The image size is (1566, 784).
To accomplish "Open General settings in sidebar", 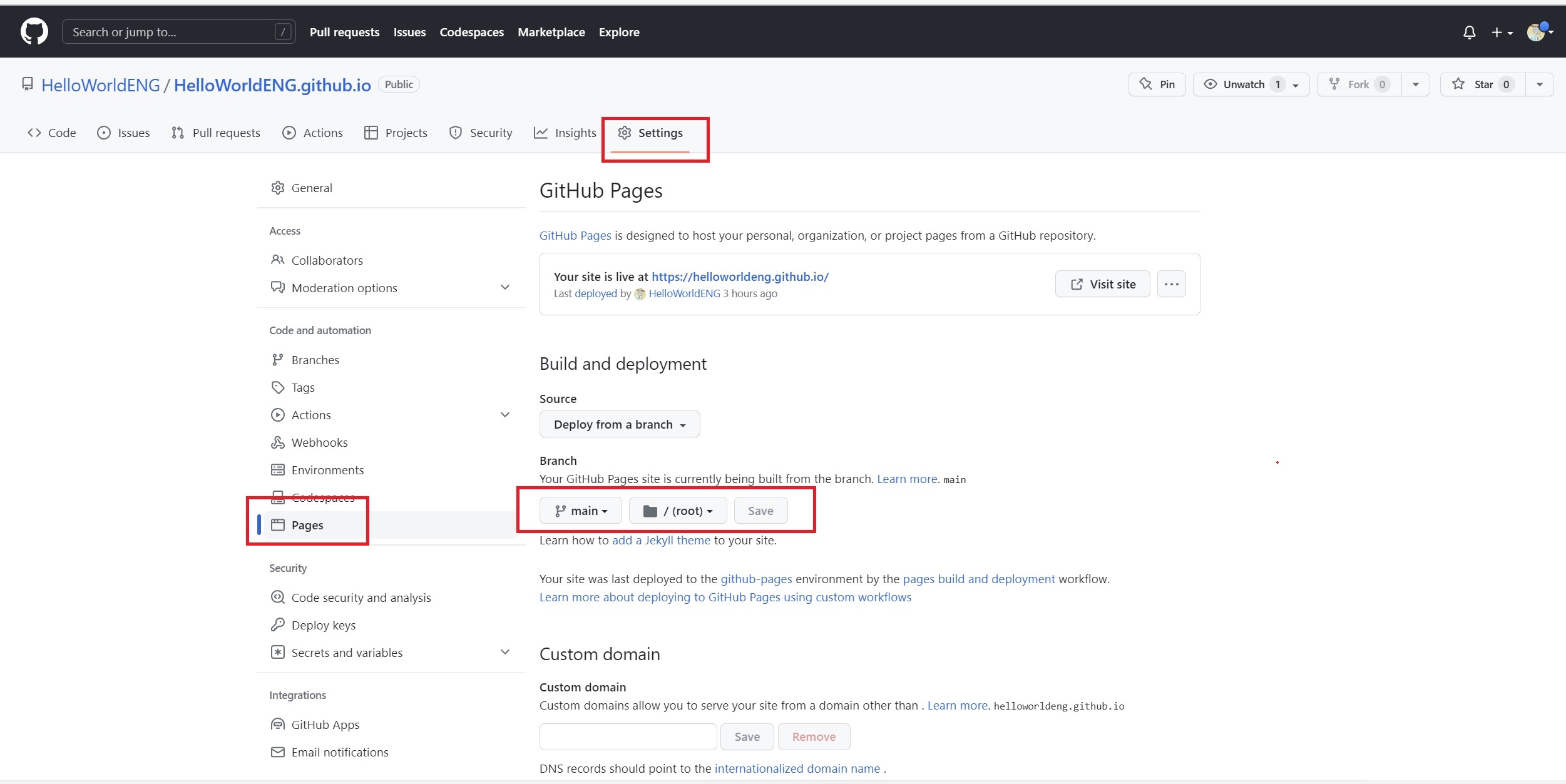I will [391, 188].
